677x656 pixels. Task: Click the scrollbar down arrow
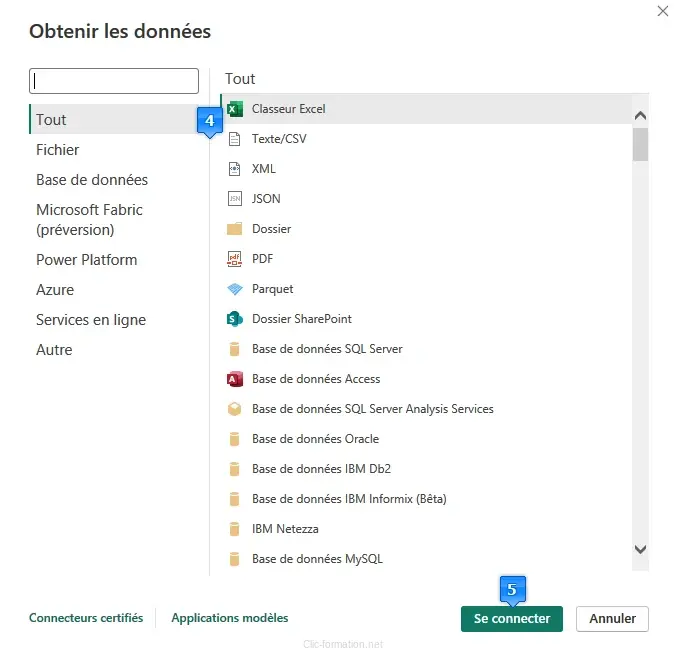pyautogui.click(x=641, y=549)
